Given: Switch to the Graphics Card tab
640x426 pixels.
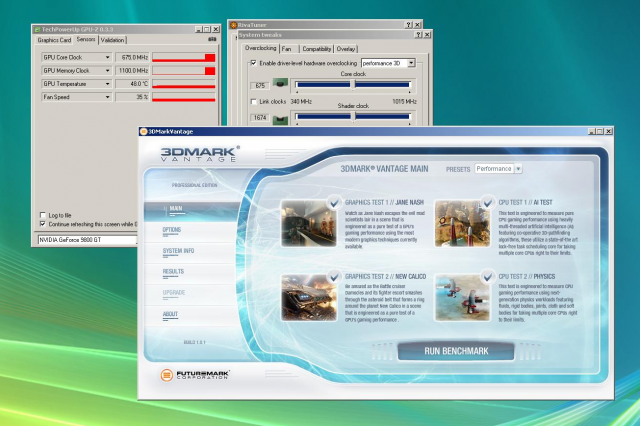Looking at the screenshot, I should coord(54,40).
